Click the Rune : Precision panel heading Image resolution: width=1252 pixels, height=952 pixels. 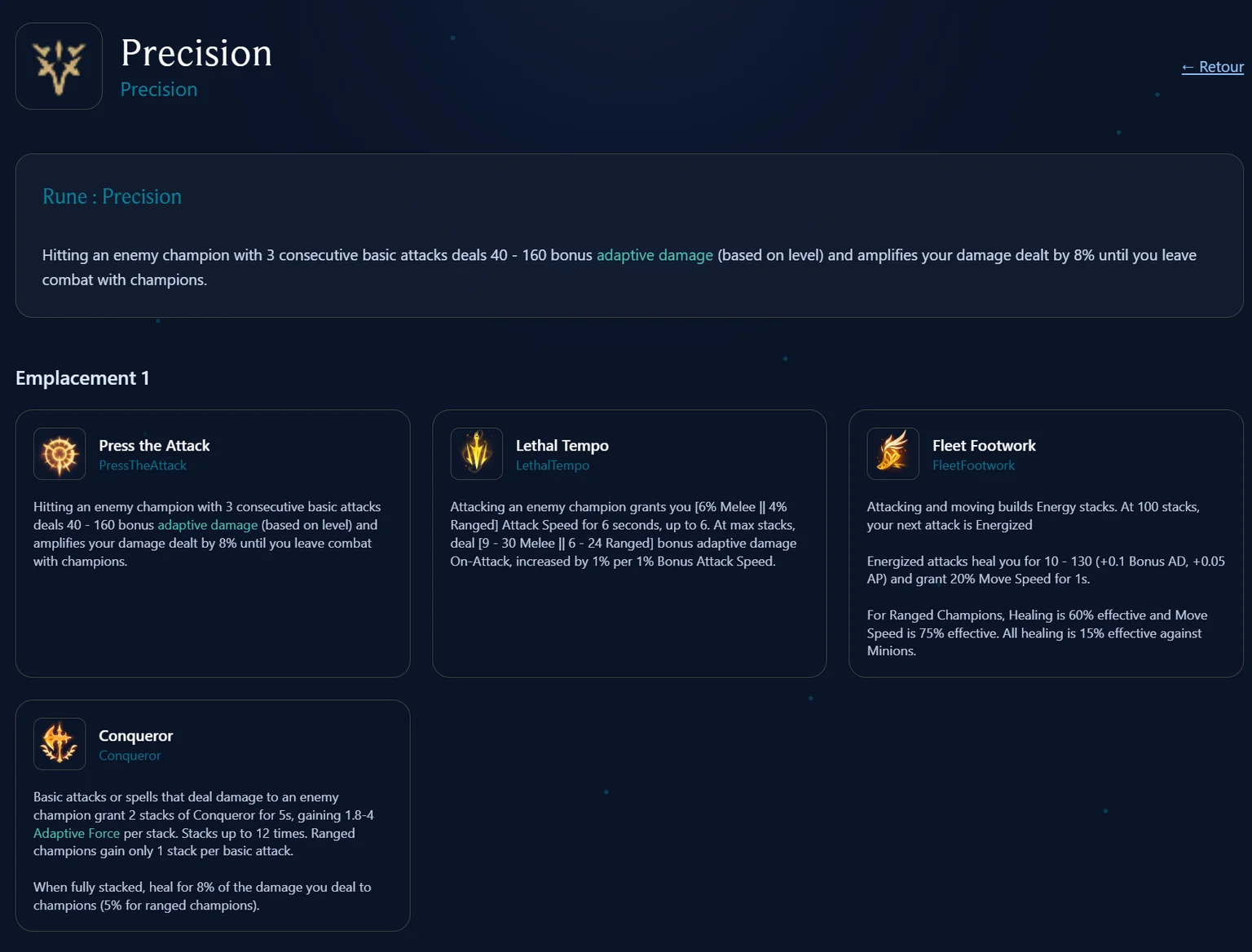(x=112, y=196)
